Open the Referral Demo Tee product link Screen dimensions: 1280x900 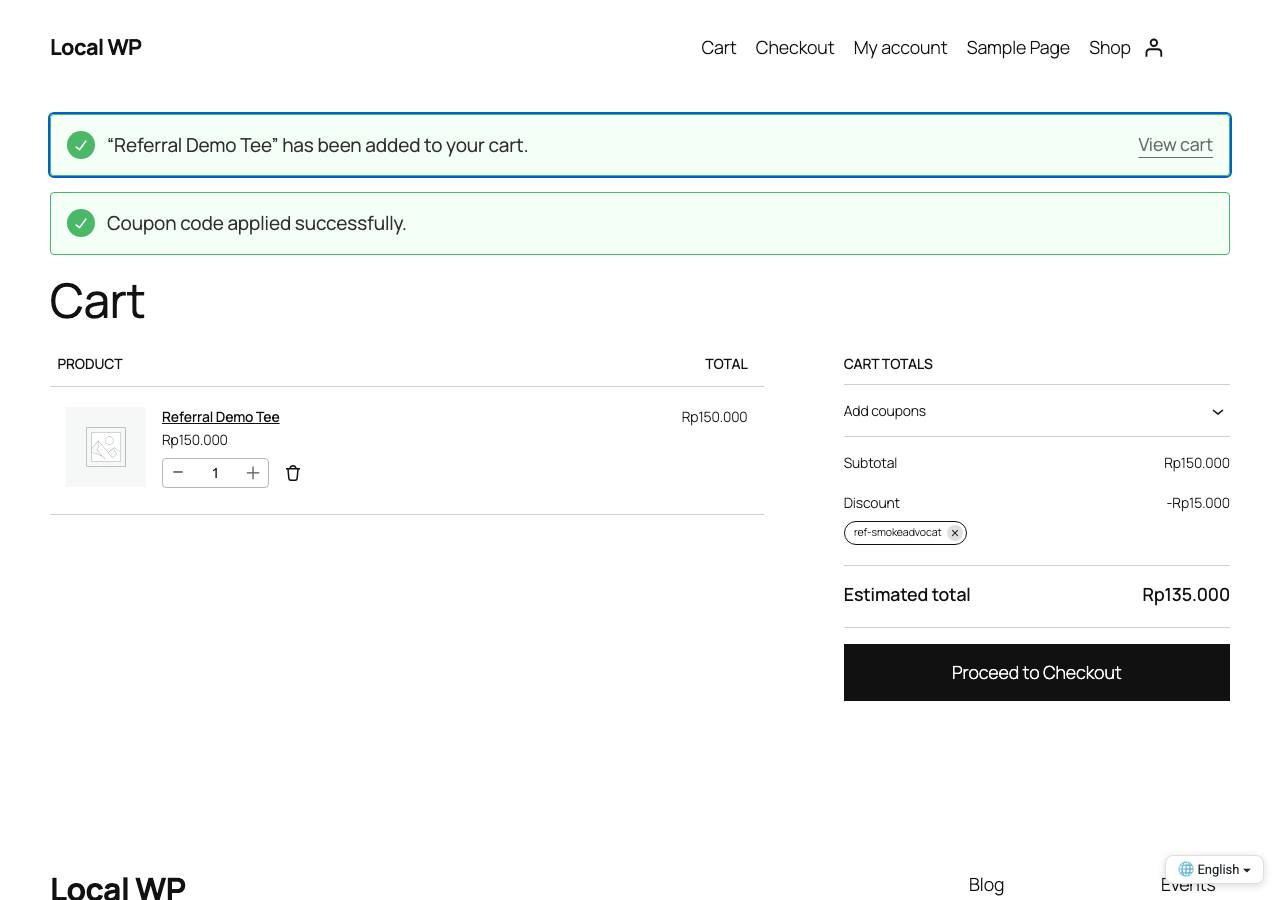[220, 417]
